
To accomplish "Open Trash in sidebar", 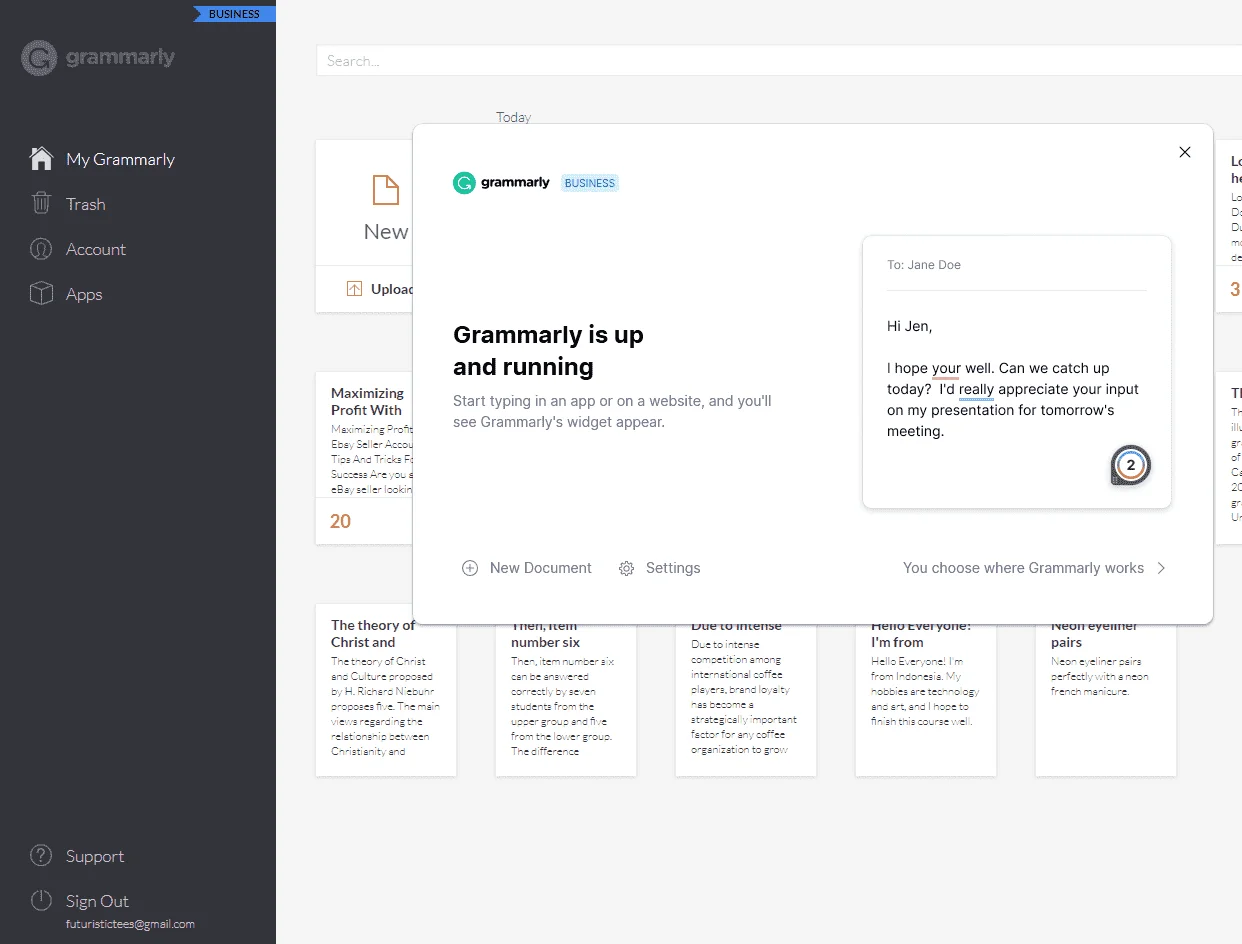I will tap(86, 204).
